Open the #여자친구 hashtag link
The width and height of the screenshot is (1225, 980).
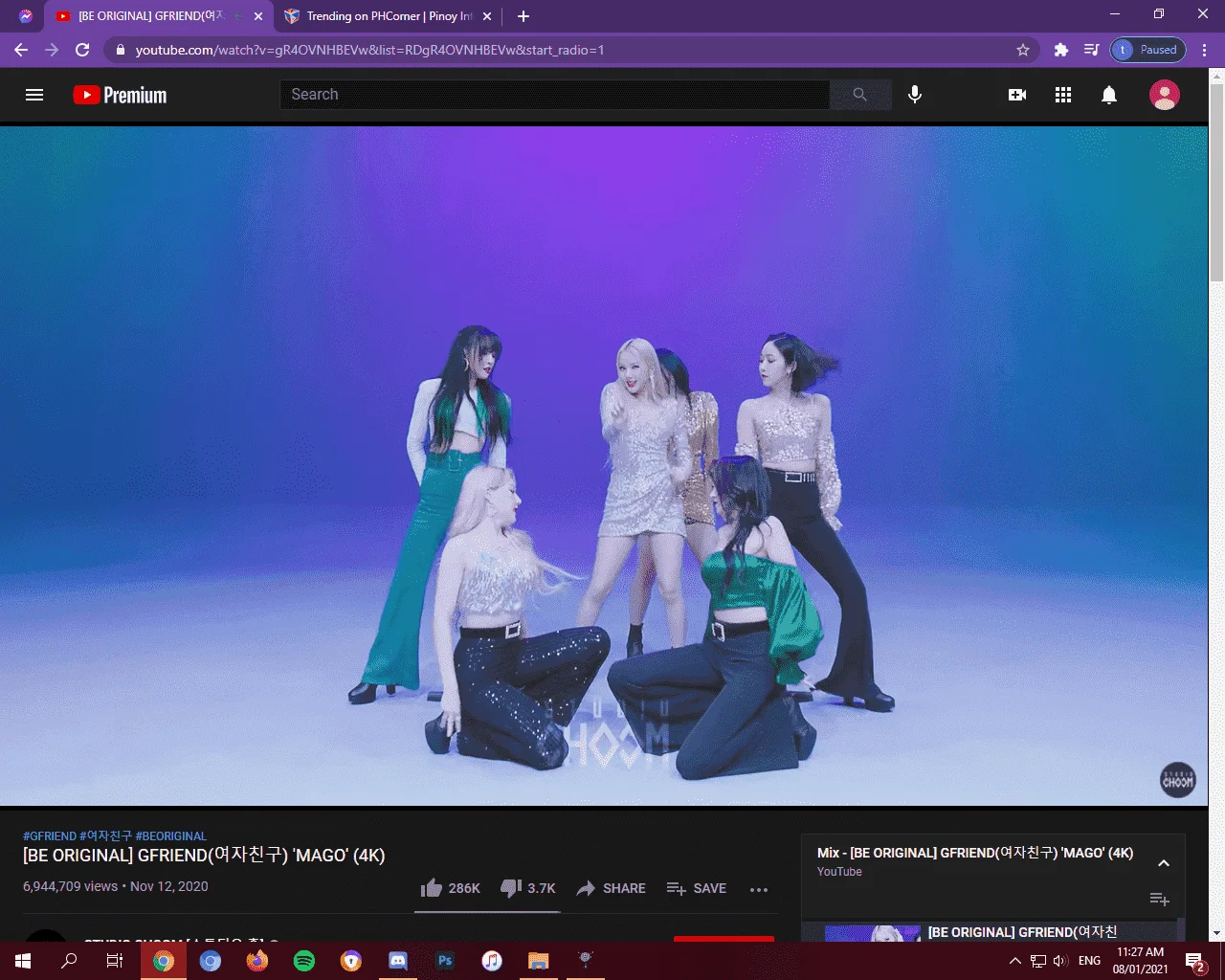point(106,835)
